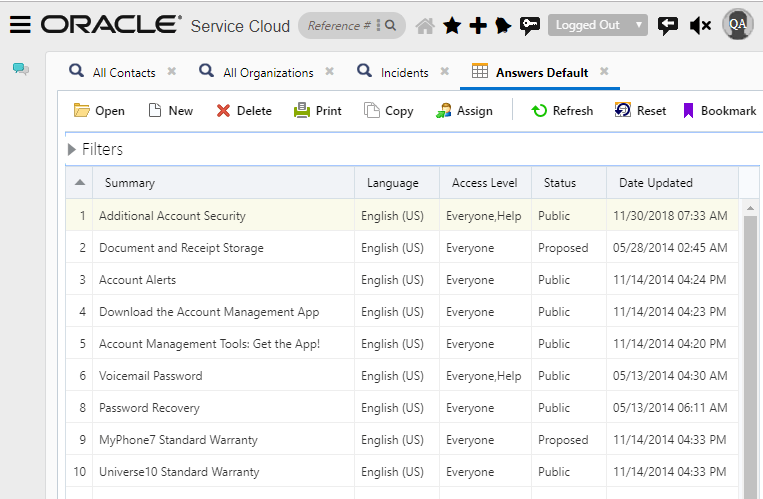This screenshot has height=499, width=763.
Task: Select 'Download the Account Management App' row
Action: click(402, 312)
